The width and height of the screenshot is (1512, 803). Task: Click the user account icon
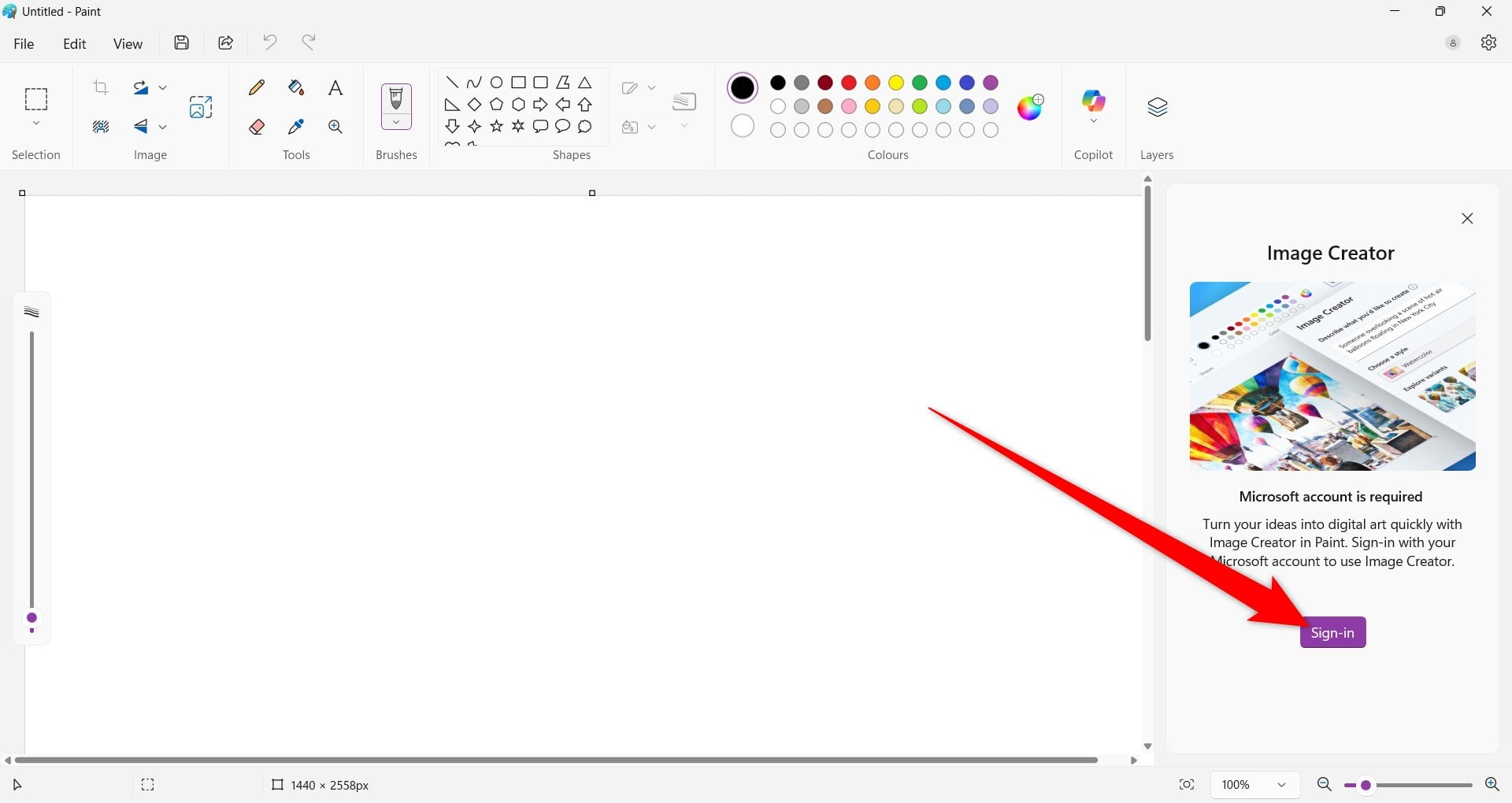click(x=1453, y=43)
